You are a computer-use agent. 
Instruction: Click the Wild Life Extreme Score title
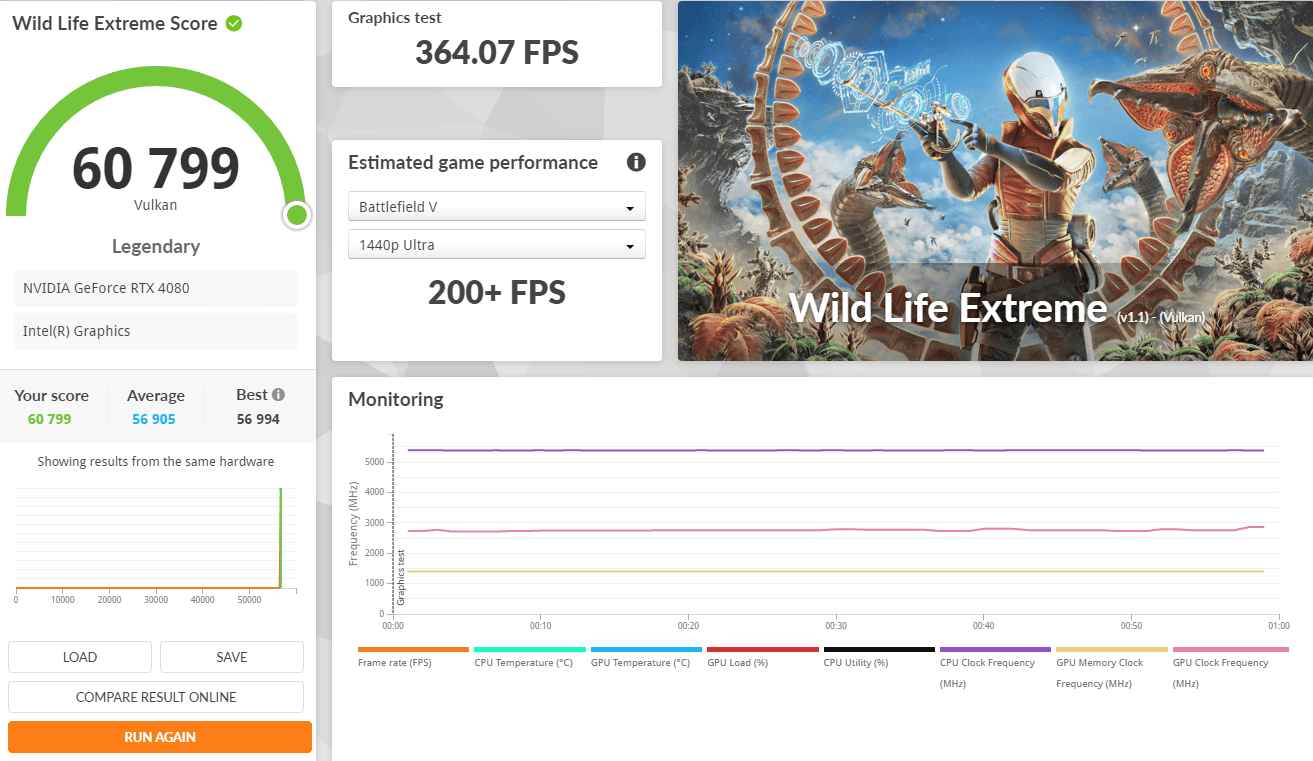tap(115, 23)
